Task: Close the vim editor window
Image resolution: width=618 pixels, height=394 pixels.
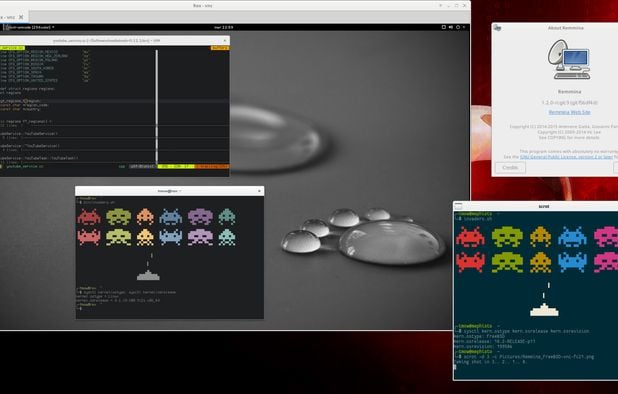Action: tap(225, 41)
